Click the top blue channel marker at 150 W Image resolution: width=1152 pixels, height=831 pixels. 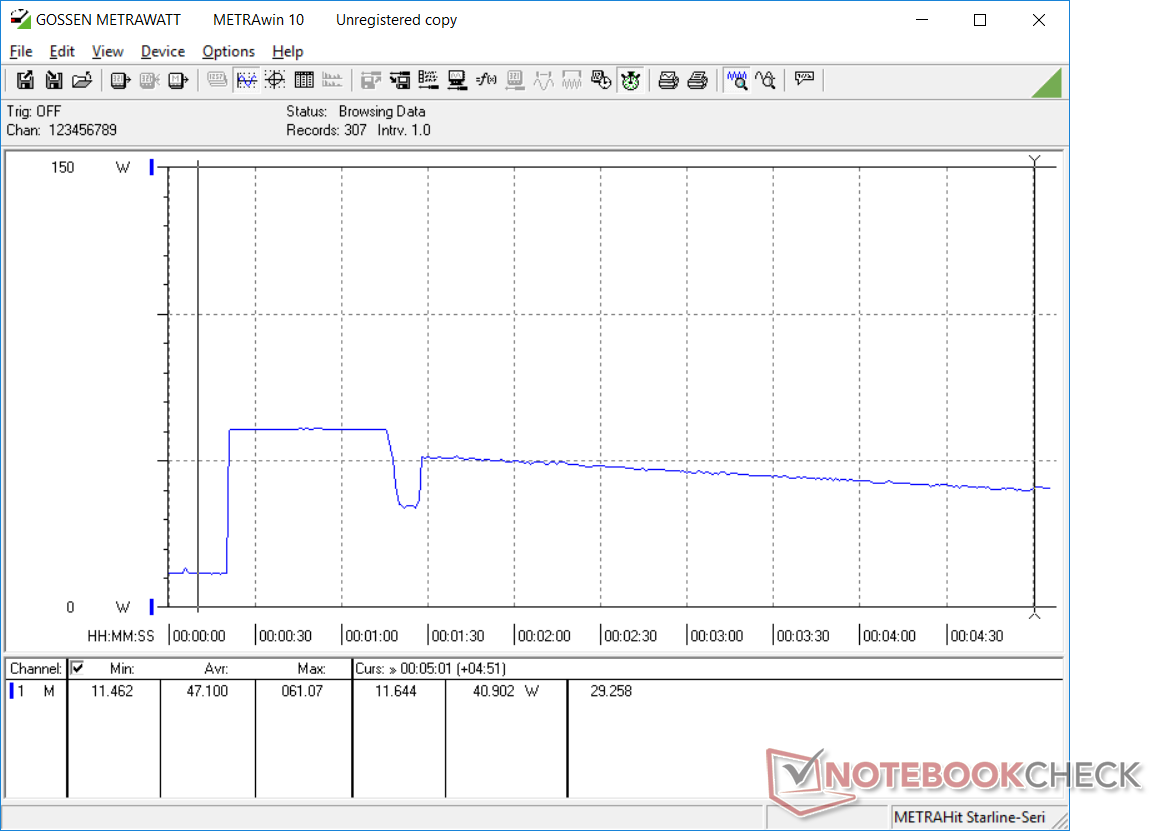pos(152,167)
